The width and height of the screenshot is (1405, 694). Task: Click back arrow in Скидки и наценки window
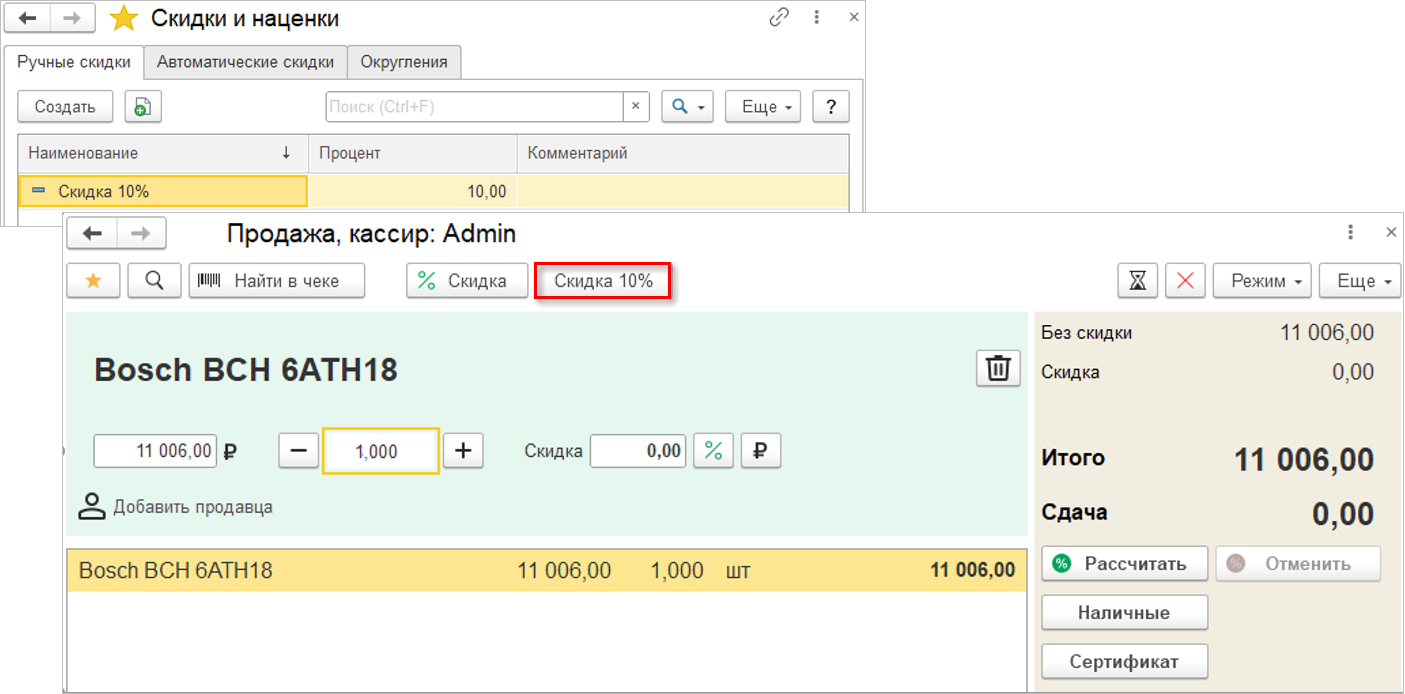tap(27, 18)
